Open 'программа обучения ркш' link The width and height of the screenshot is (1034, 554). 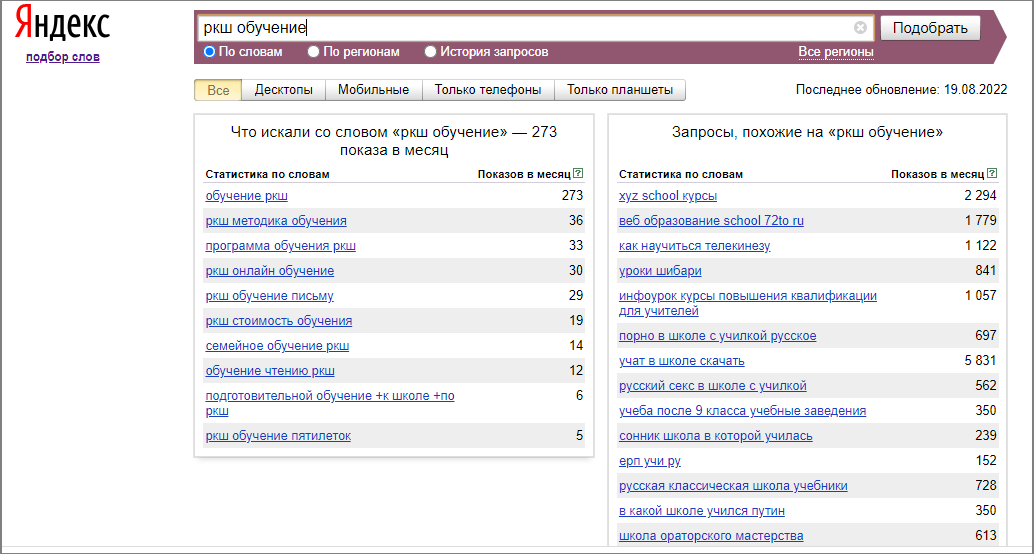coord(281,246)
